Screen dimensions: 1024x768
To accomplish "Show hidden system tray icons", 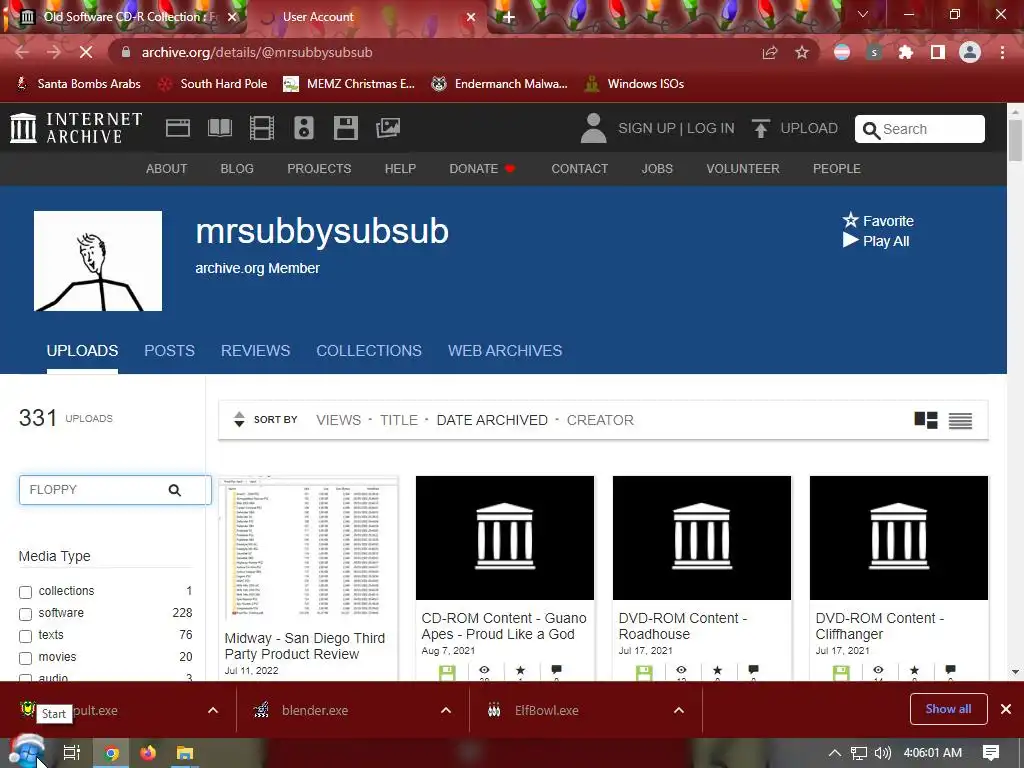I will coord(835,753).
